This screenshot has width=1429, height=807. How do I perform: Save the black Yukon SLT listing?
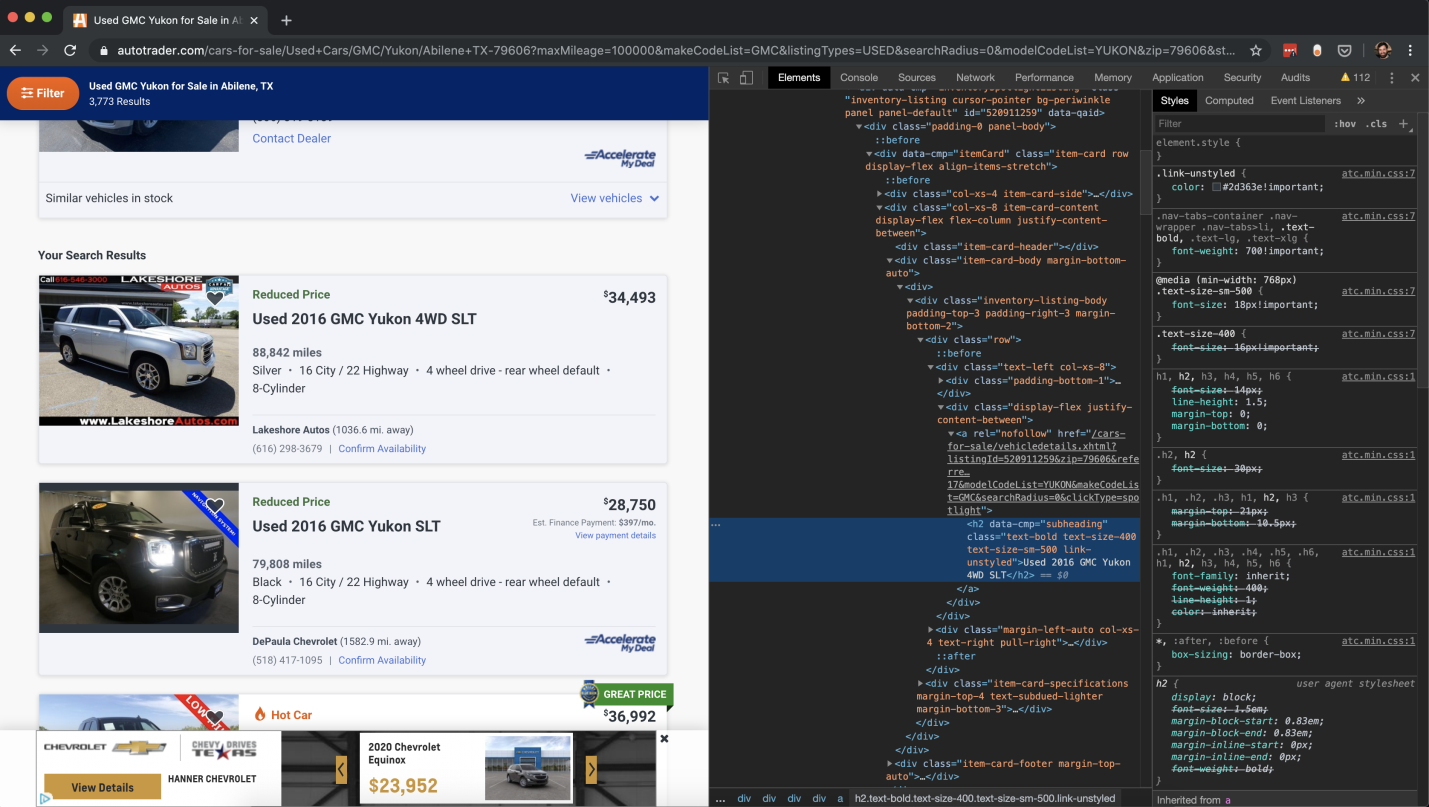215,506
